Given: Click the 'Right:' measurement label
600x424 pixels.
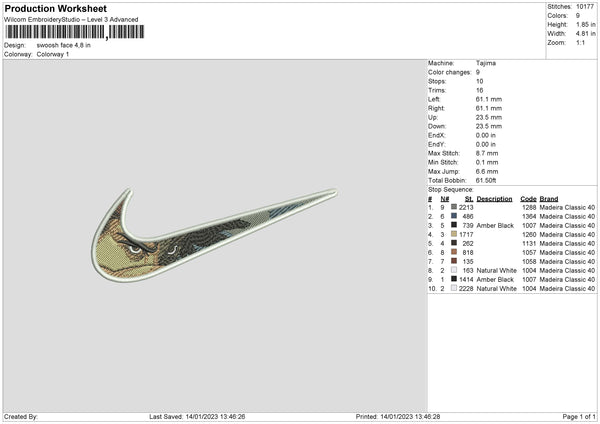Looking at the screenshot, I should pyautogui.click(x=436, y=108).
